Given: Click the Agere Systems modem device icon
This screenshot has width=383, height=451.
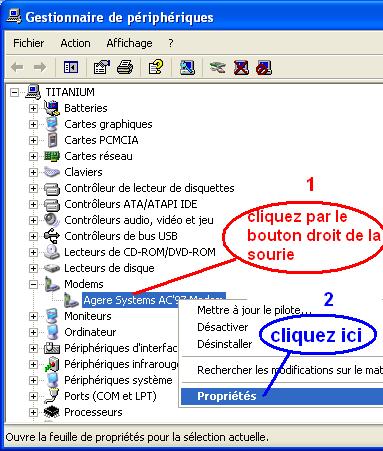Looking at the screenshot, I should [71, 300].
